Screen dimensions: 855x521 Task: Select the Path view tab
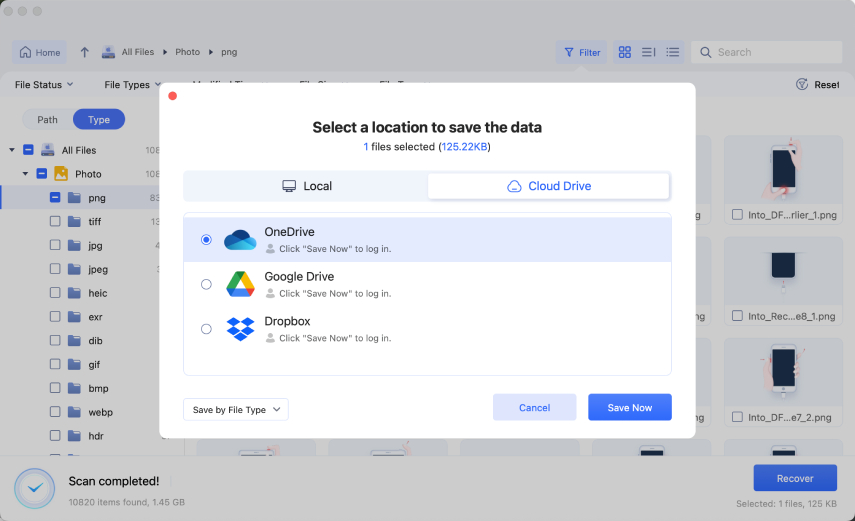coord(48,120)
